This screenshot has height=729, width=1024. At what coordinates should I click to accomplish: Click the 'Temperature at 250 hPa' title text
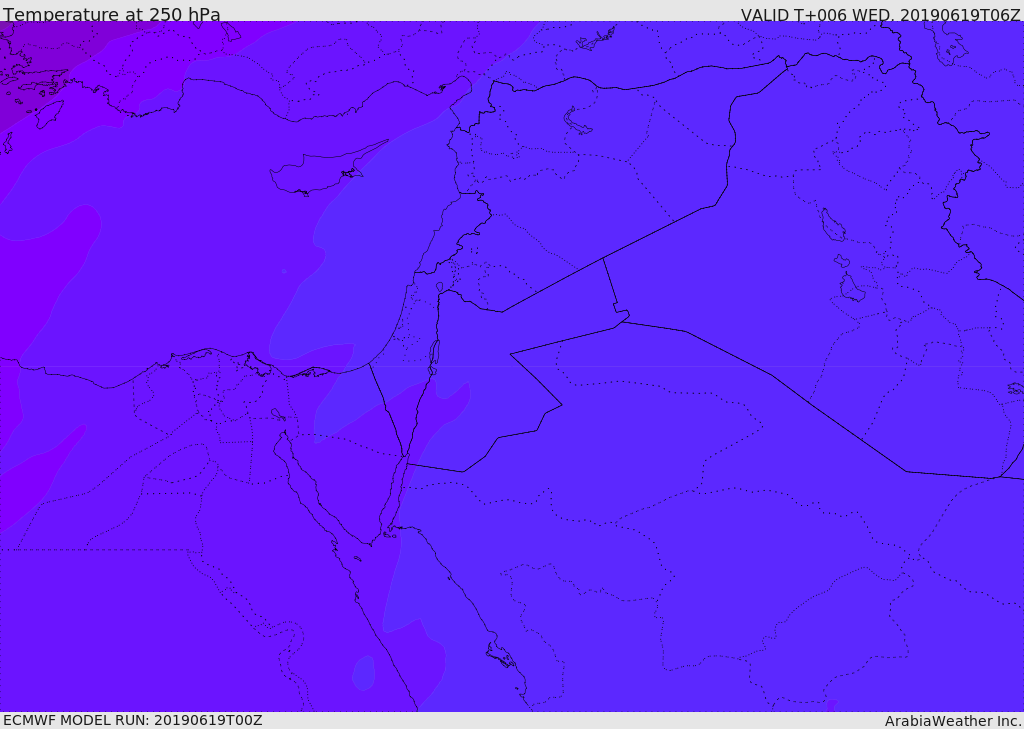tap(112, 14)
